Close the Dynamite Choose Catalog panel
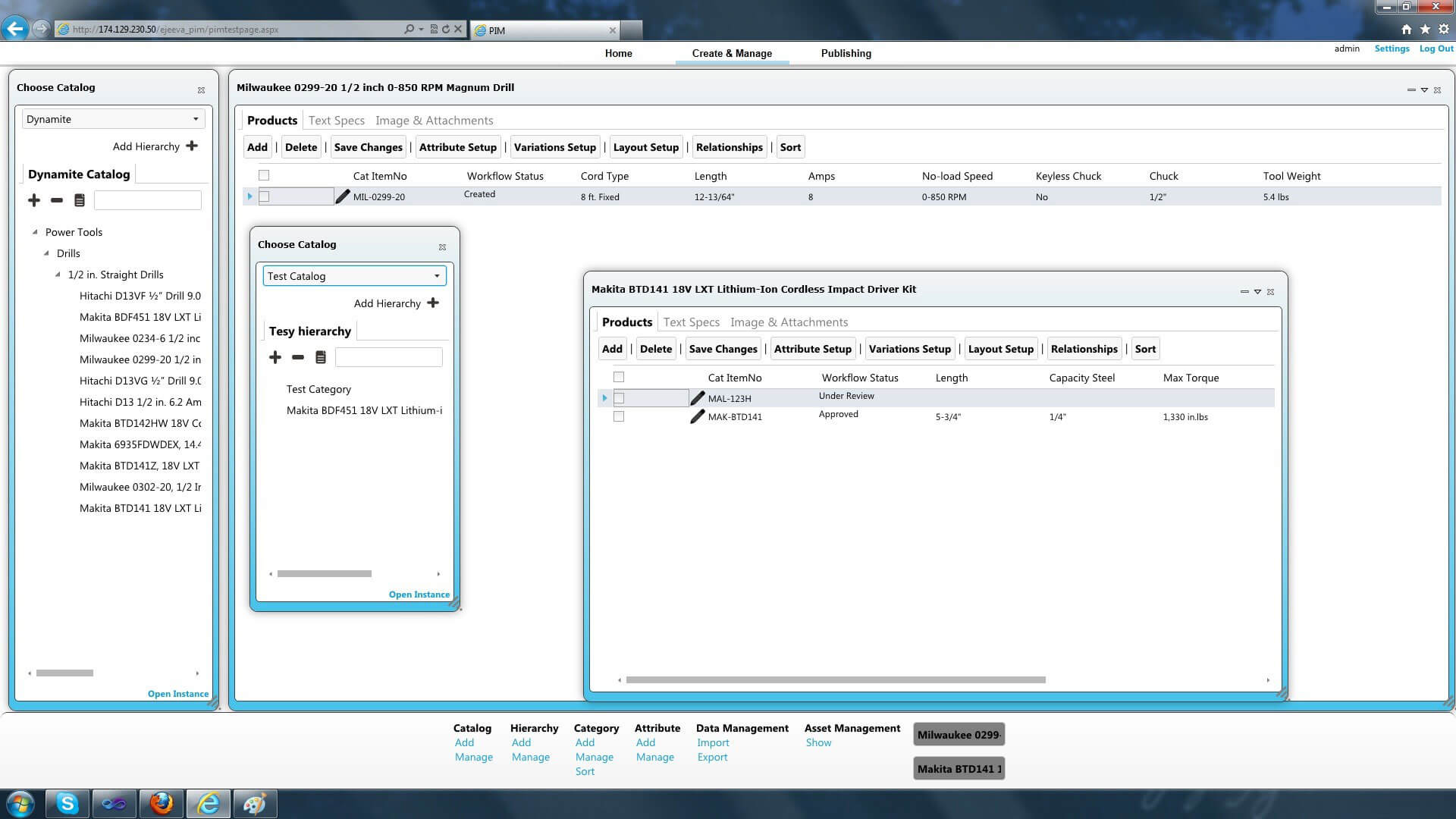Image resolution: width=1456 pixels, height=819 pixels. point(201,89)
